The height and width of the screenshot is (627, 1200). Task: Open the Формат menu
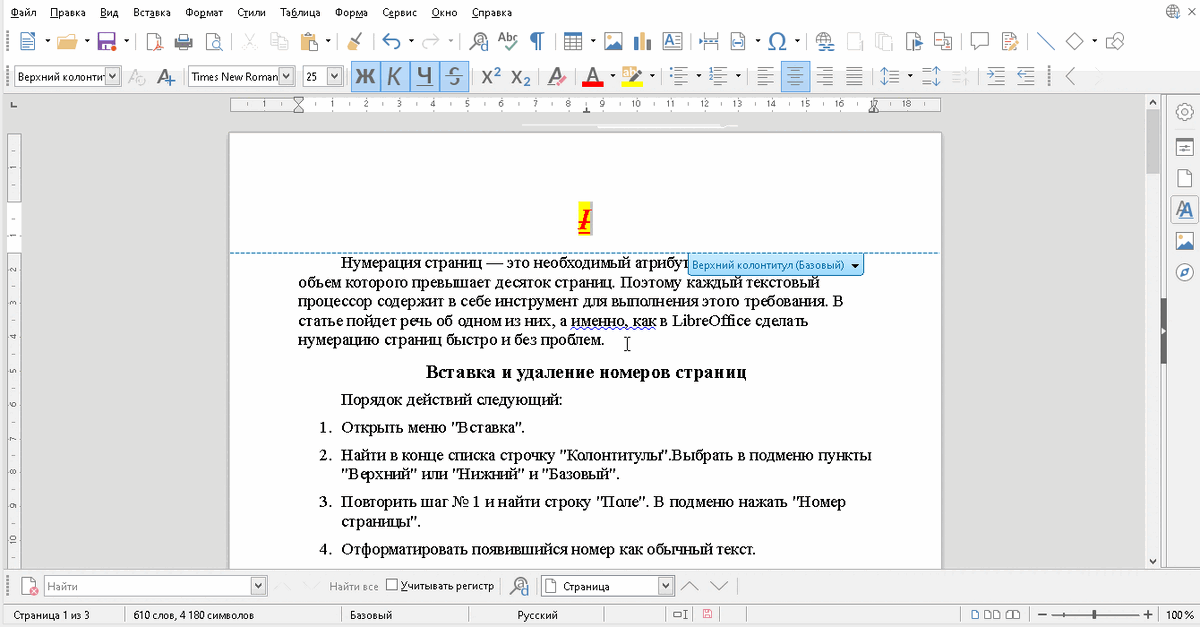[x=204, y=13]
